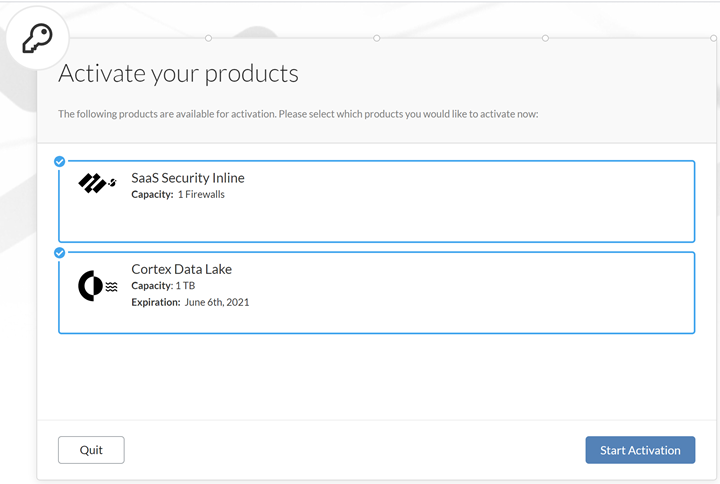This screenshot has height=484, width=720.
Task: Click the products available for activation description
Action: 298,114
